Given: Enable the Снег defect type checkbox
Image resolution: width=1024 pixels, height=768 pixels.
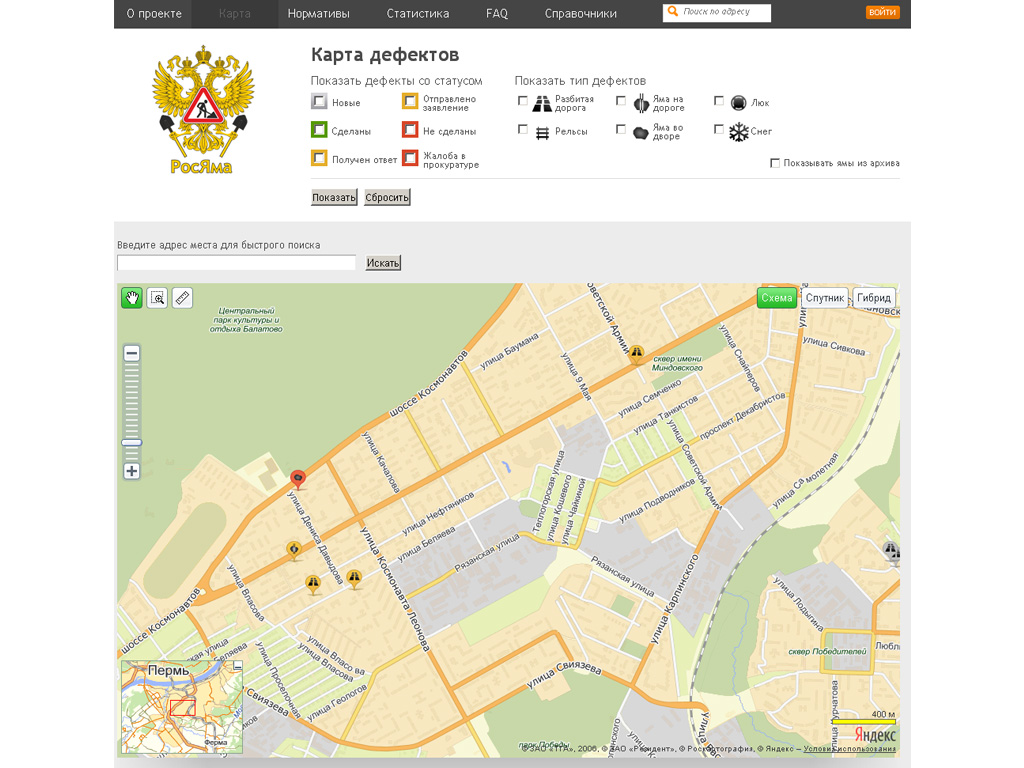Looking at the screenshot, I should pyautogui.click(x=719, y=129).
